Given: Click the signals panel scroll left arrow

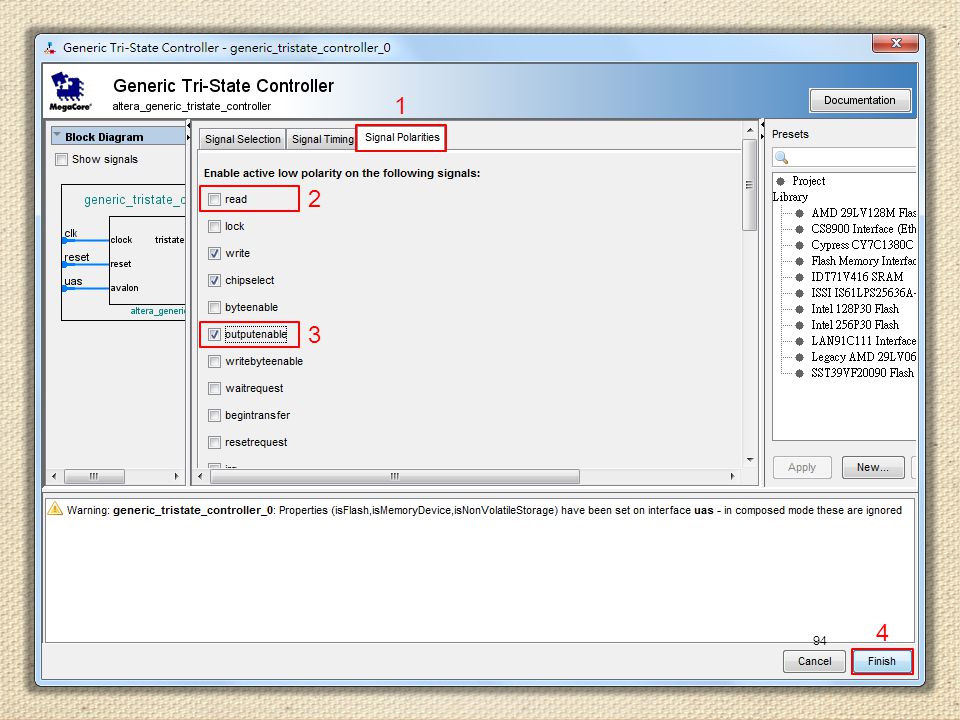Looking at the screenshot, I should tap(200, 476).
